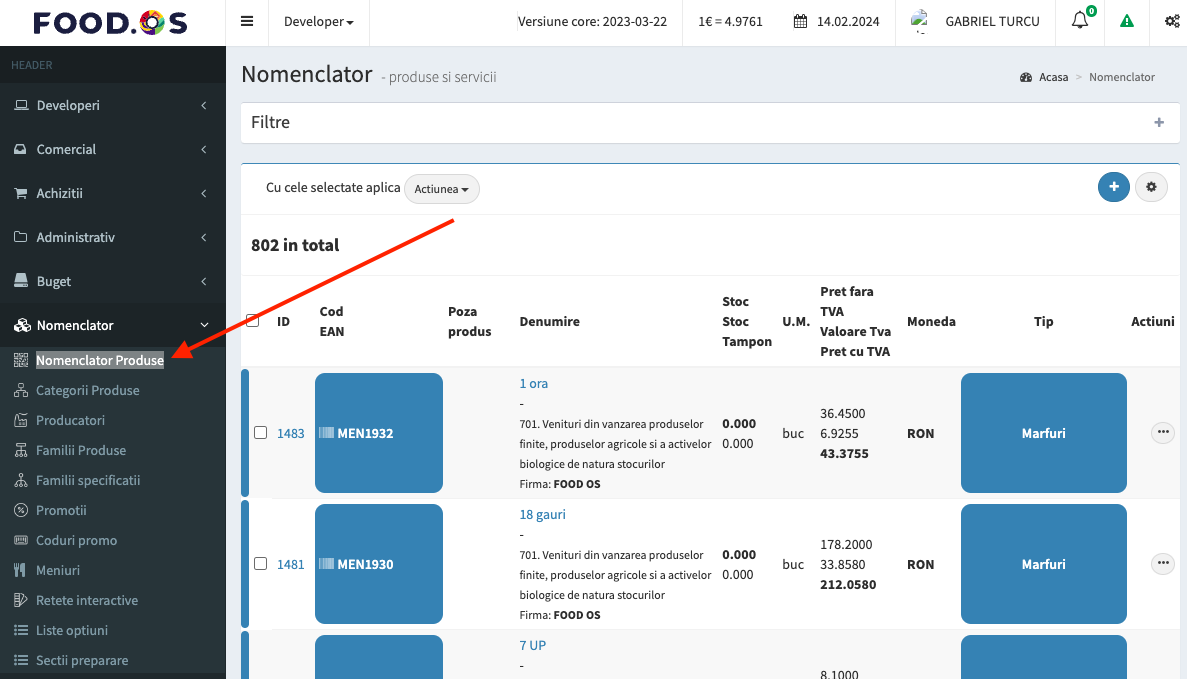The width and height of the screenshot is (1187, 679).
Task: Click the Comercial inbox icon
Action: [x=20, y=149]
